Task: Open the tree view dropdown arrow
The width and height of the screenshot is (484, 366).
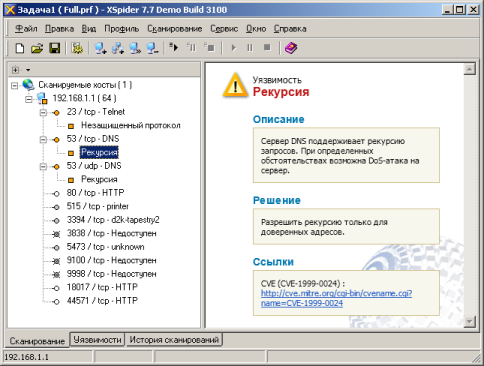Action: coord(28,70)
